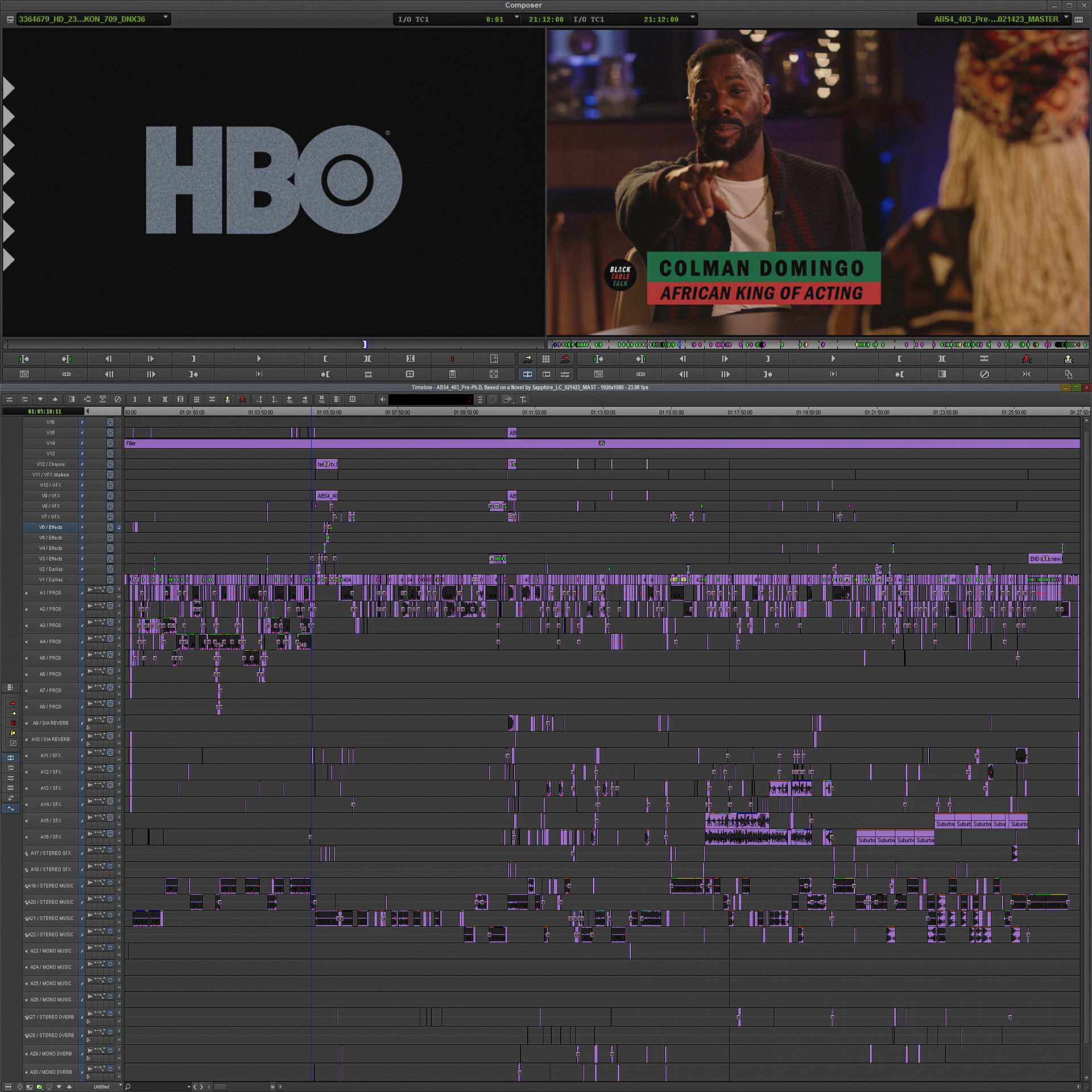1092x1092 pixels.
Task: Toggle the V16 track monitor
Action: [x=110, y=422]
